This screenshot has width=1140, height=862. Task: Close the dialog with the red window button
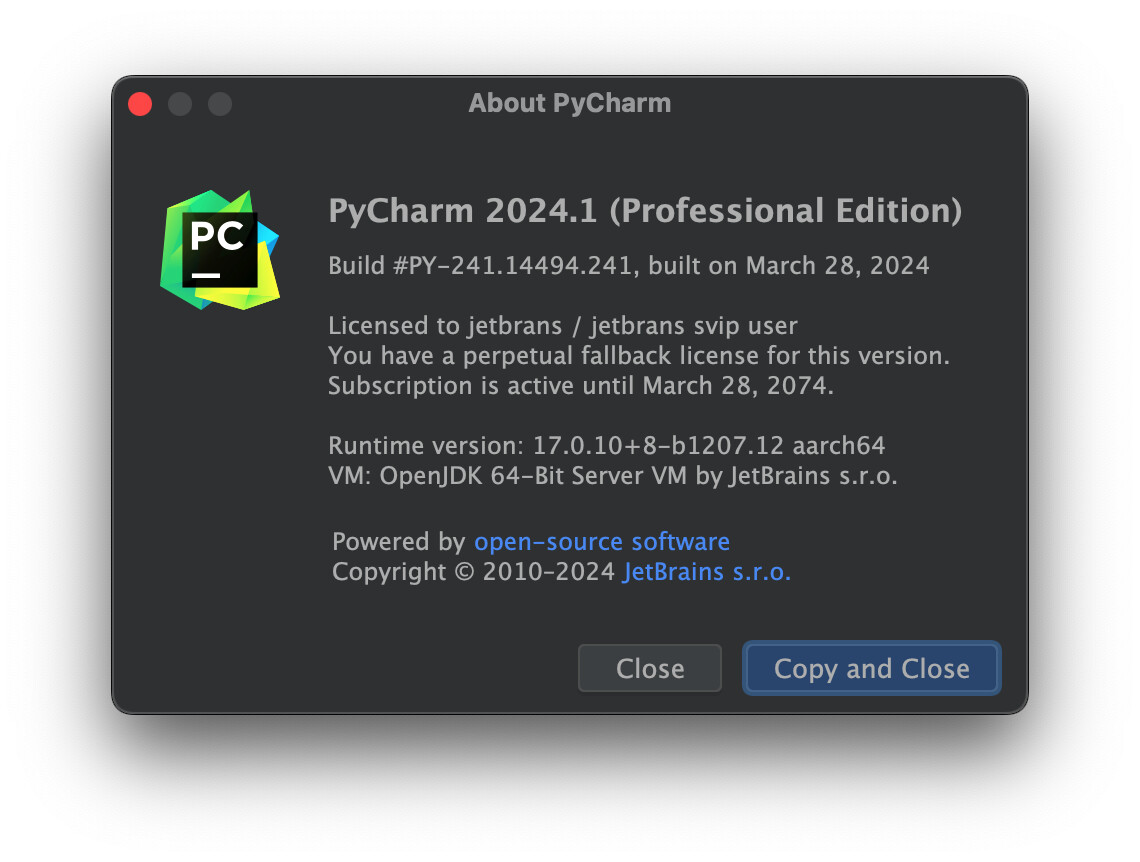pyautogui.click(x=140, y=104)
